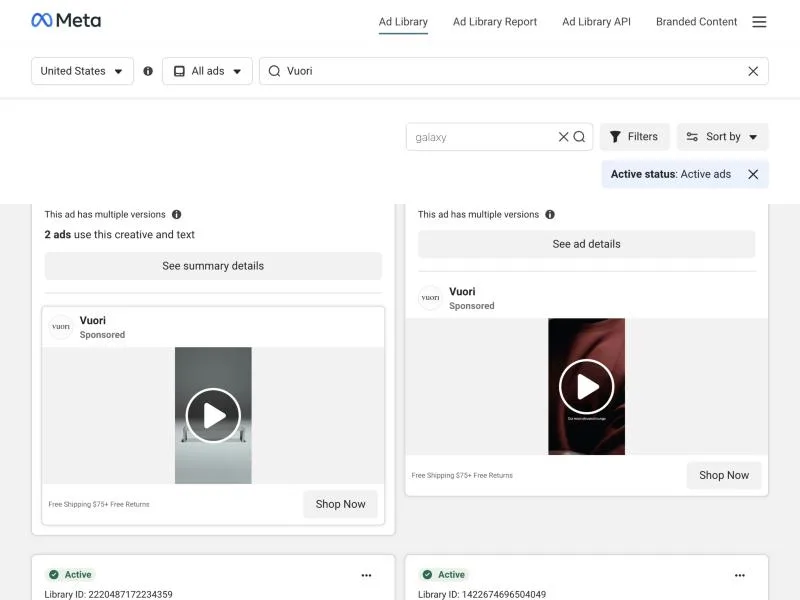Click Active checkmark for ad 1422674696504049
This screenshot has height=600, width=800.
click(x=427, y=574)
